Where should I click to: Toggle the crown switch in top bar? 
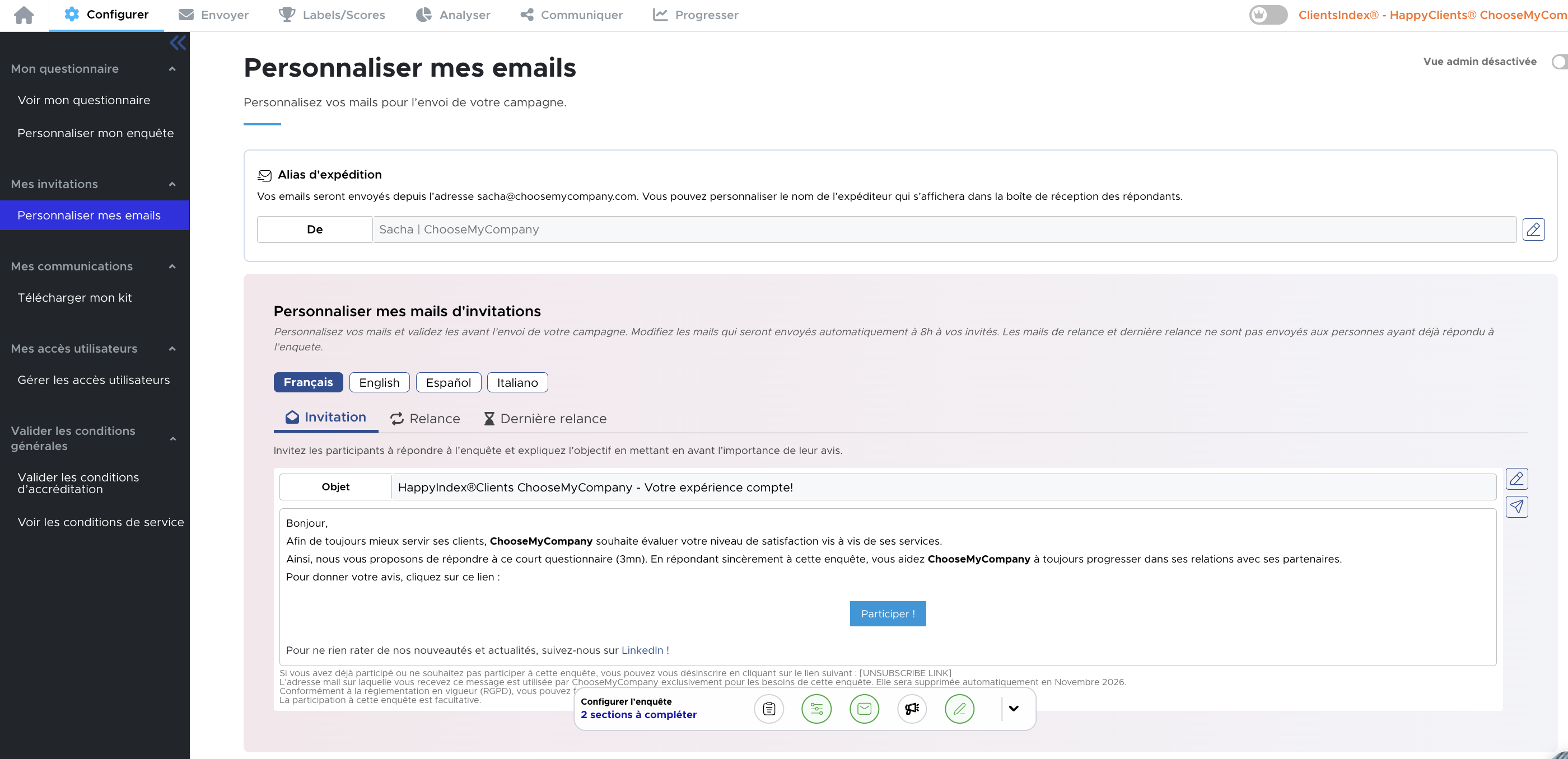coord(1268,15)
